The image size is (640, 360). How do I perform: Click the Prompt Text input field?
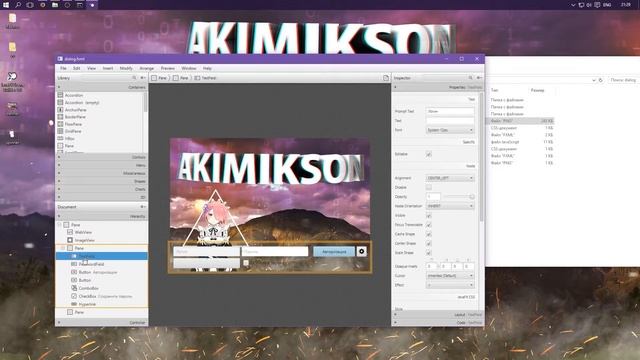tap(450, 111)
